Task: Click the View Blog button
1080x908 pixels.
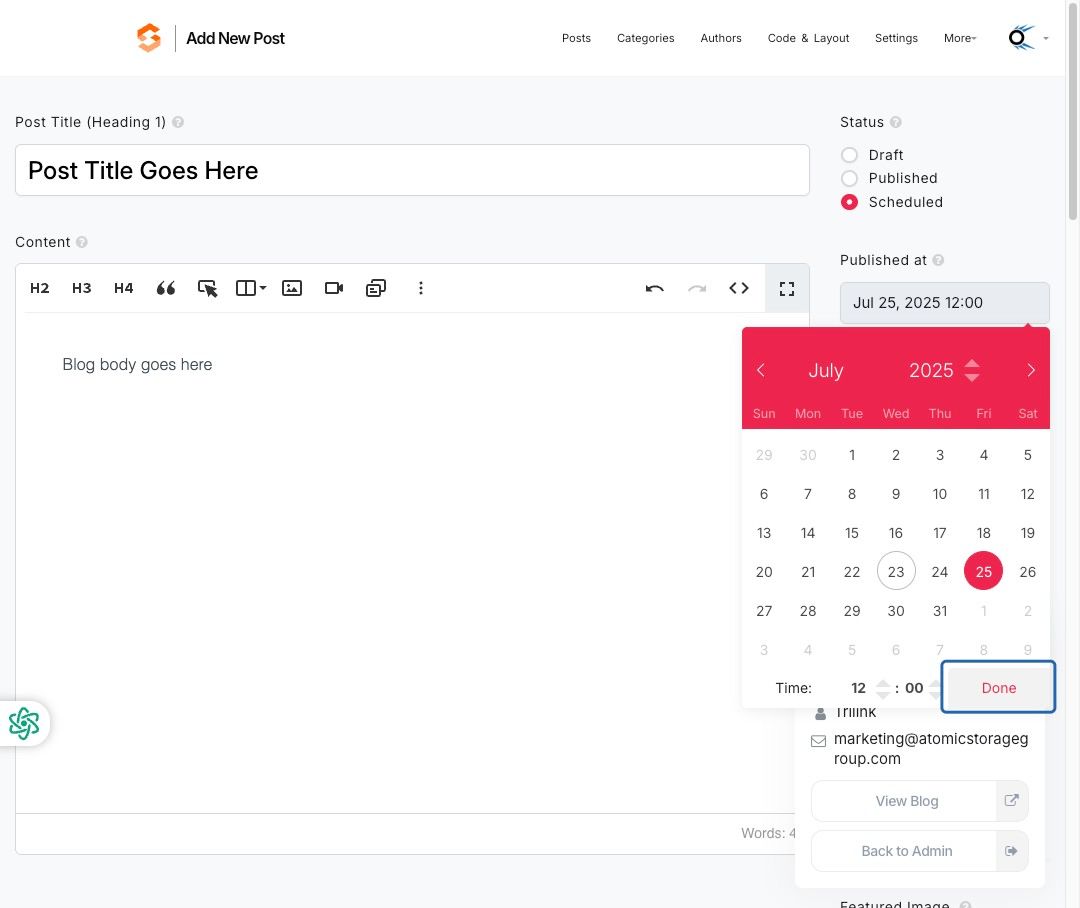Action: click(x=920, y=801)
